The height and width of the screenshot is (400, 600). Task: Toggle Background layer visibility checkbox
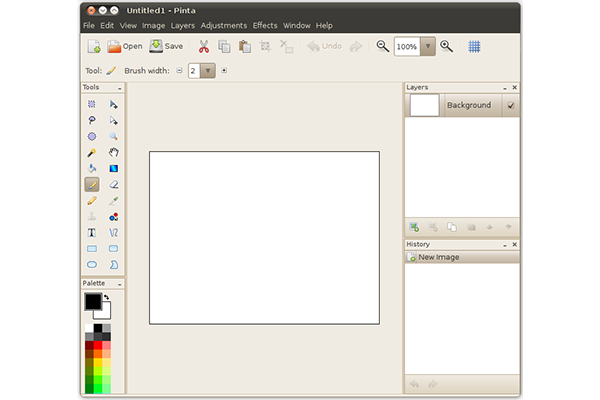pos(511,105)
